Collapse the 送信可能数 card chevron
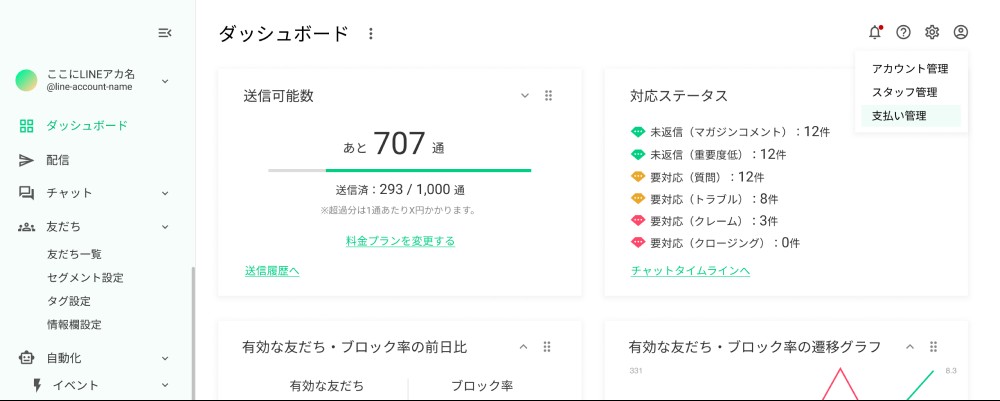 [x=524, y=96]
